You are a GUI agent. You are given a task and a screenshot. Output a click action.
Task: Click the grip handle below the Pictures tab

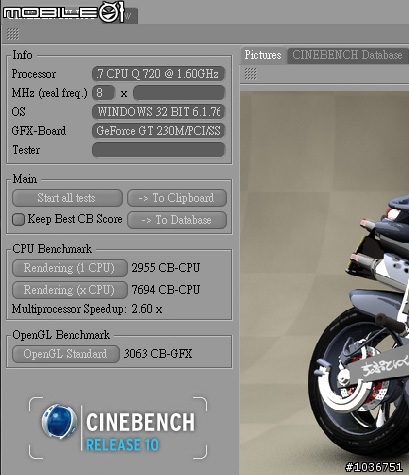251,74
